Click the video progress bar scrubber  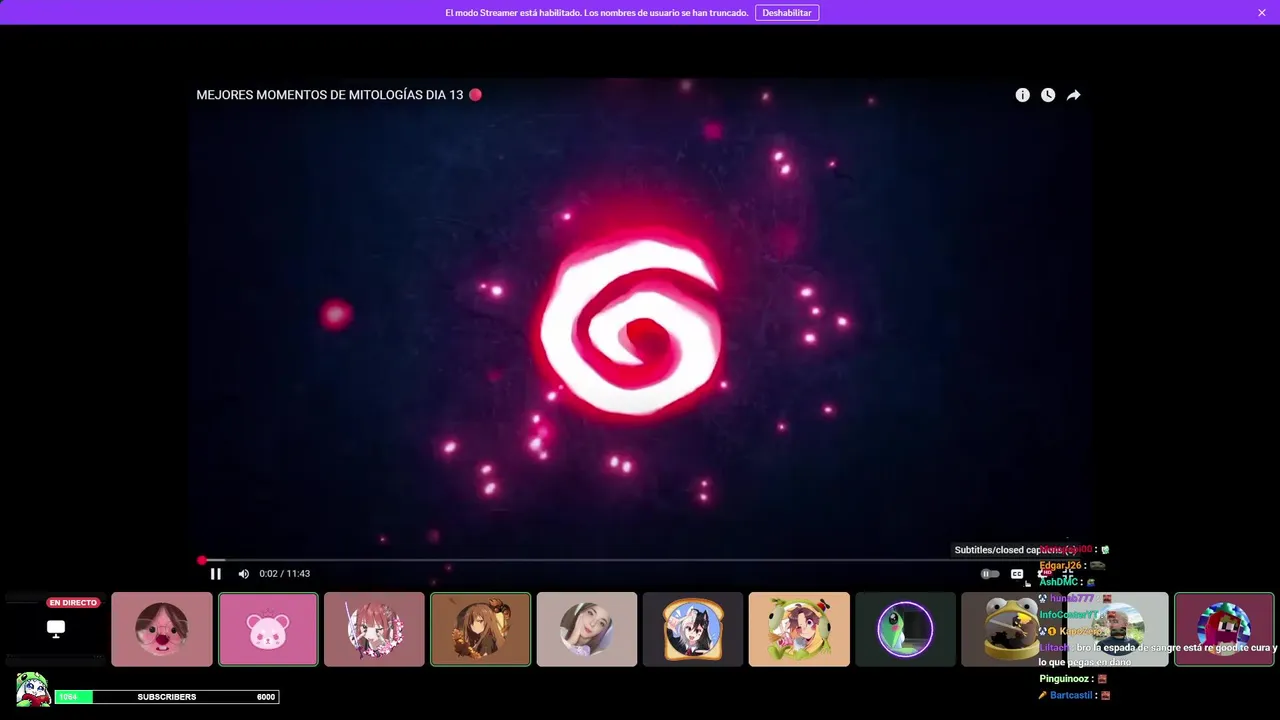202,561
